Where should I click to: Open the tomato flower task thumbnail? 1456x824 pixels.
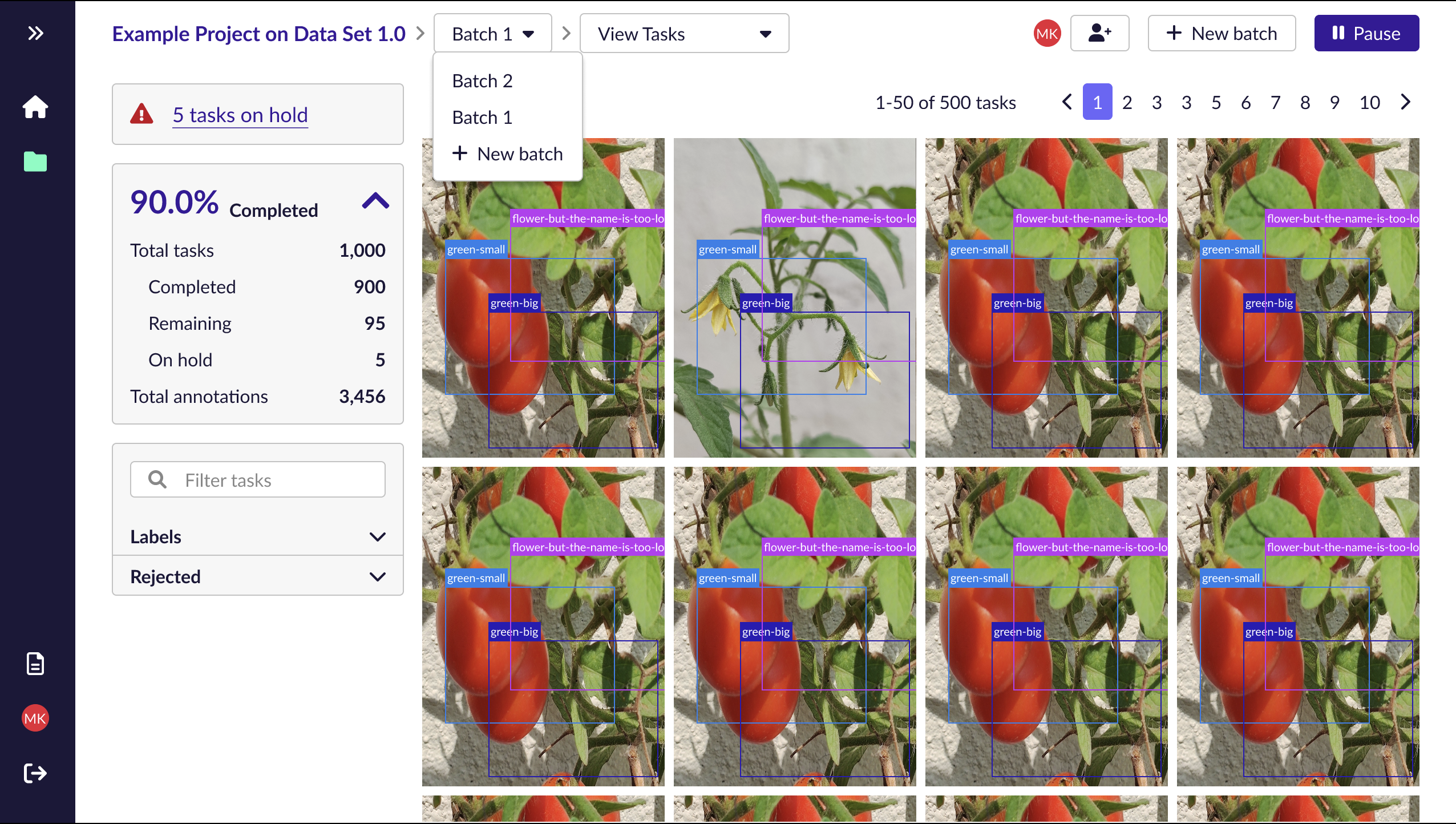pos(795,297)
